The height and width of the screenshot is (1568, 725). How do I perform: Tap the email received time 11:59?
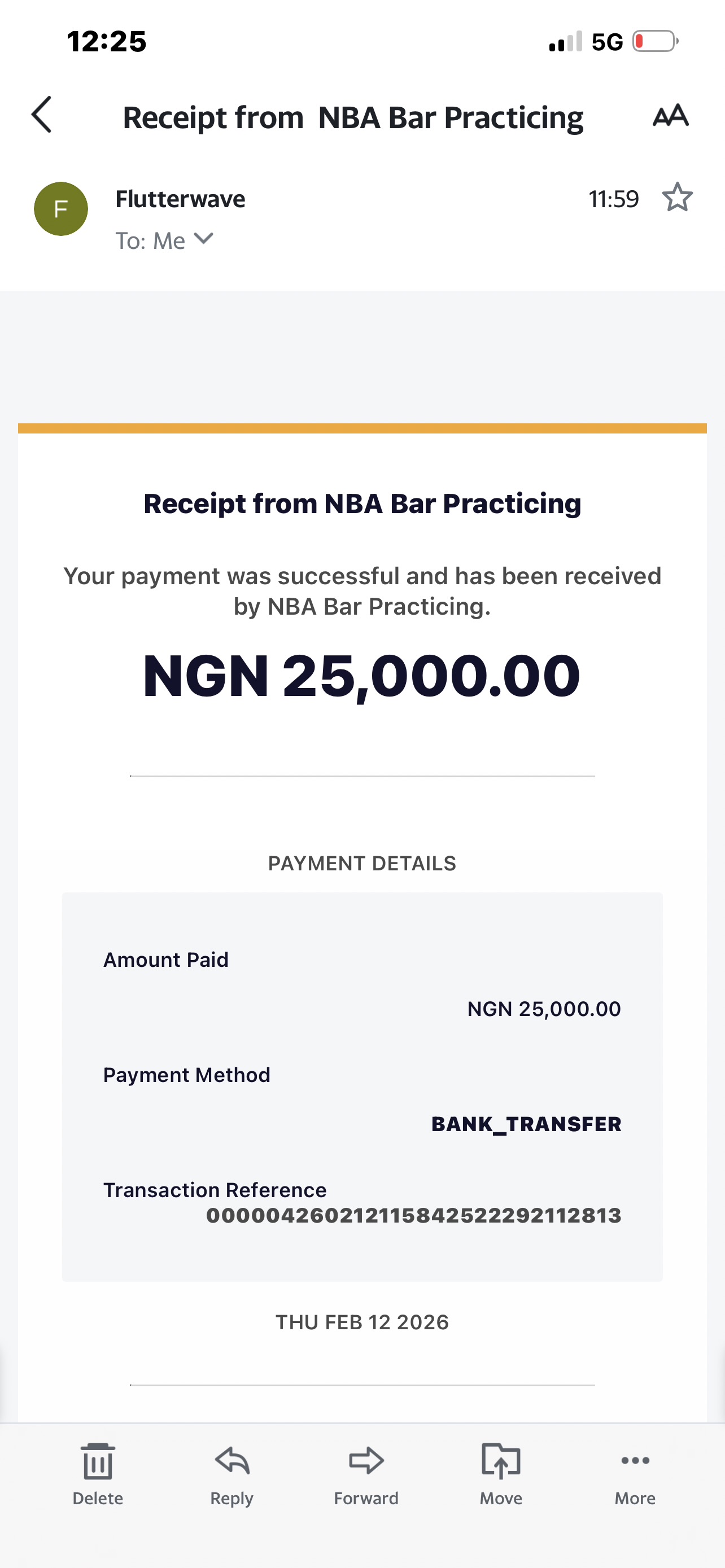[613, 199]
